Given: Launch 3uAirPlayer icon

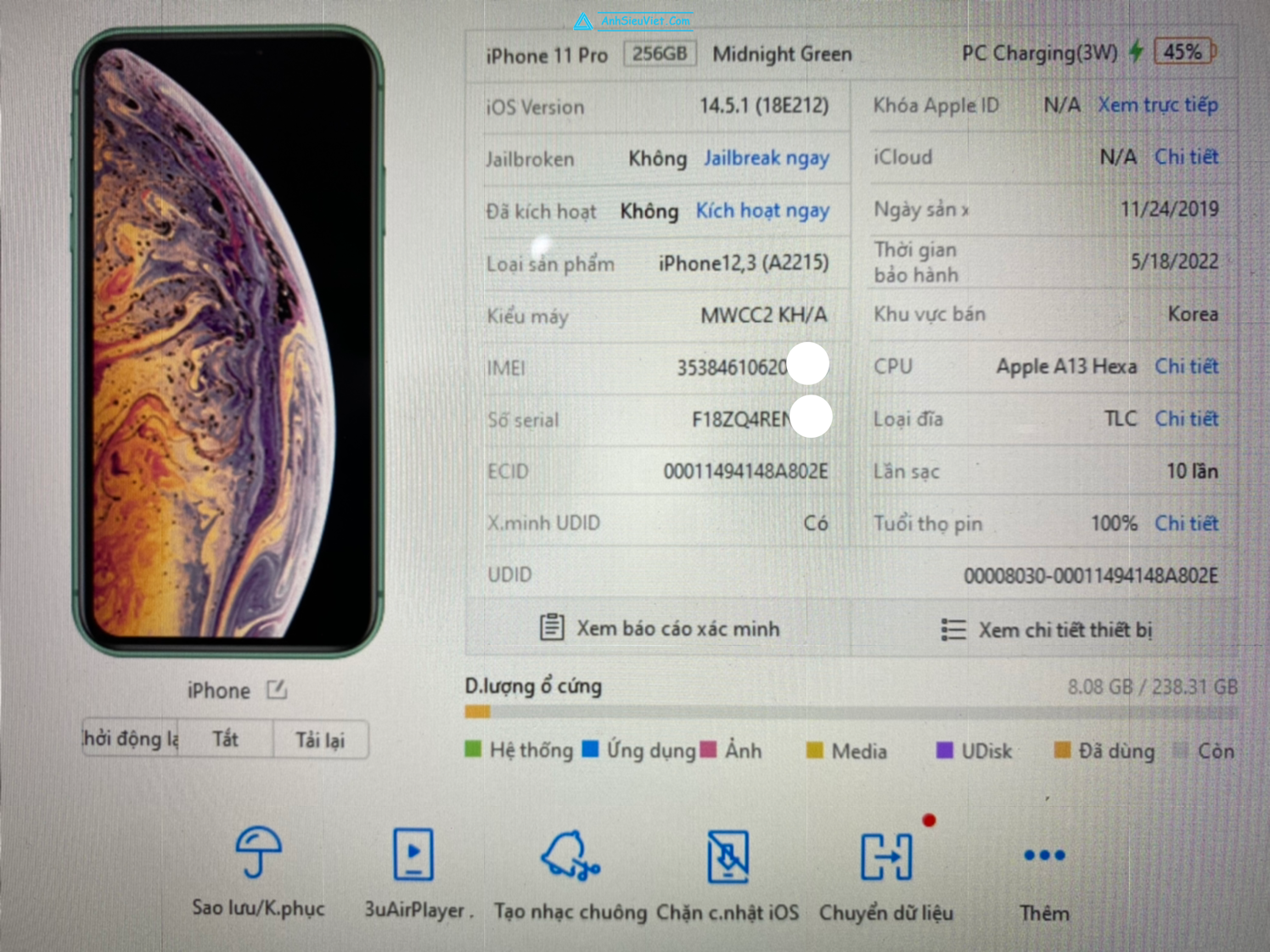Looking at the screenshot, I should (413, 854).
